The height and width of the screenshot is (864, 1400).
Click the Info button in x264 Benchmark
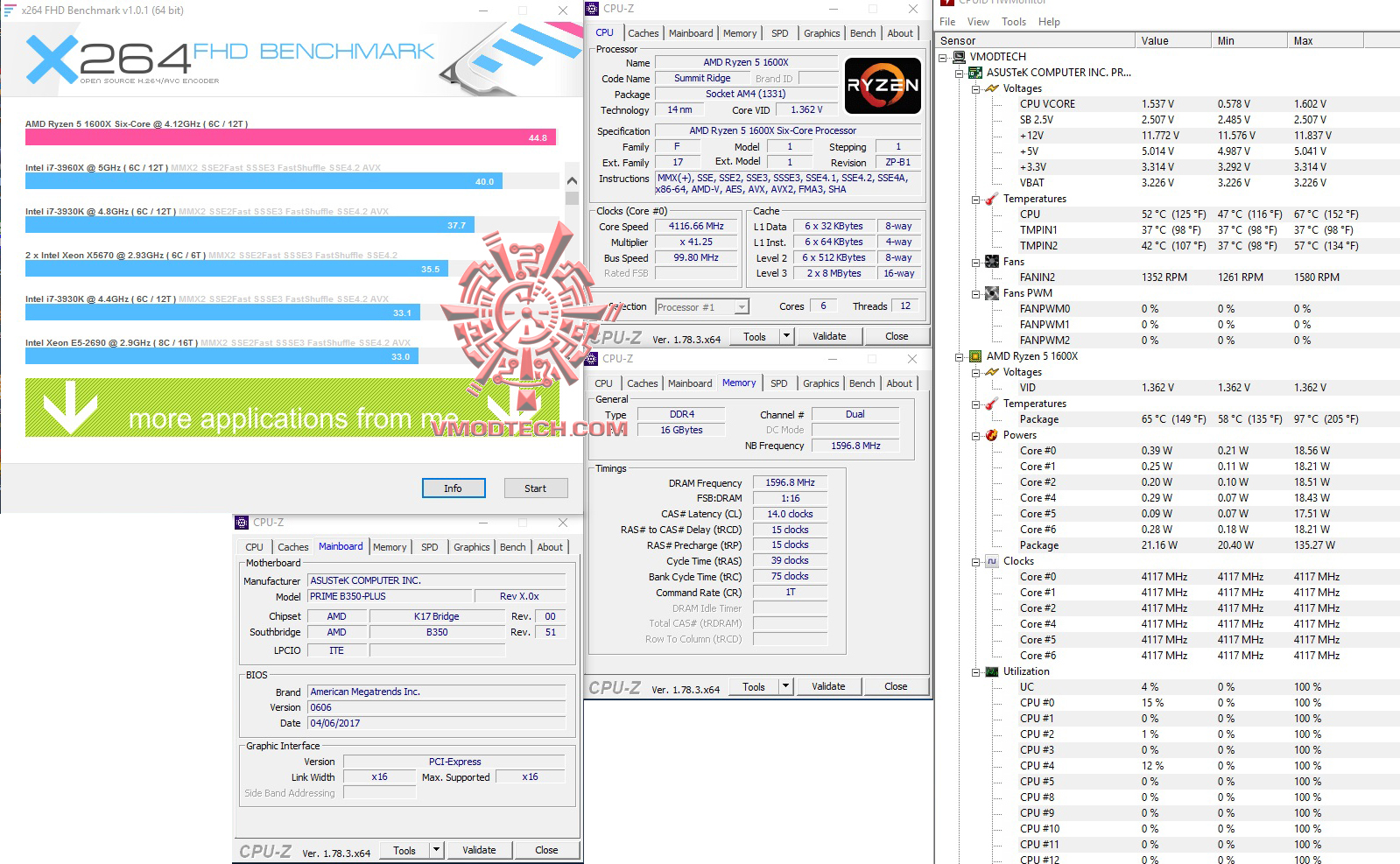[454, 488]
